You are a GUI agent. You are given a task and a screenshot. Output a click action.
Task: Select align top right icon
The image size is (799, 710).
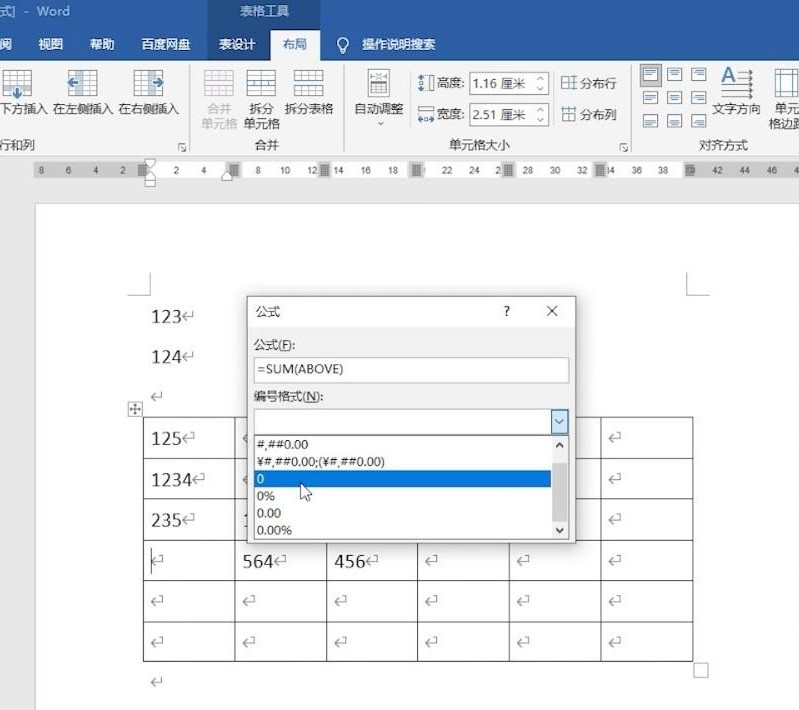coord(699,75)
